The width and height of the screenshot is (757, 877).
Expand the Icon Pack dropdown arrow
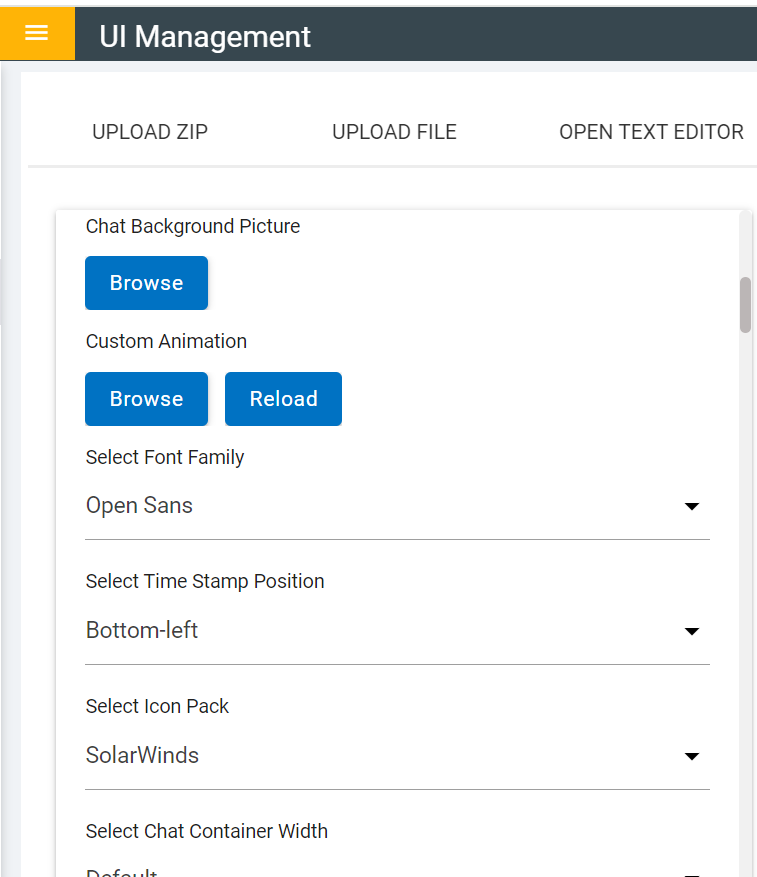click(x=692, y=756)
